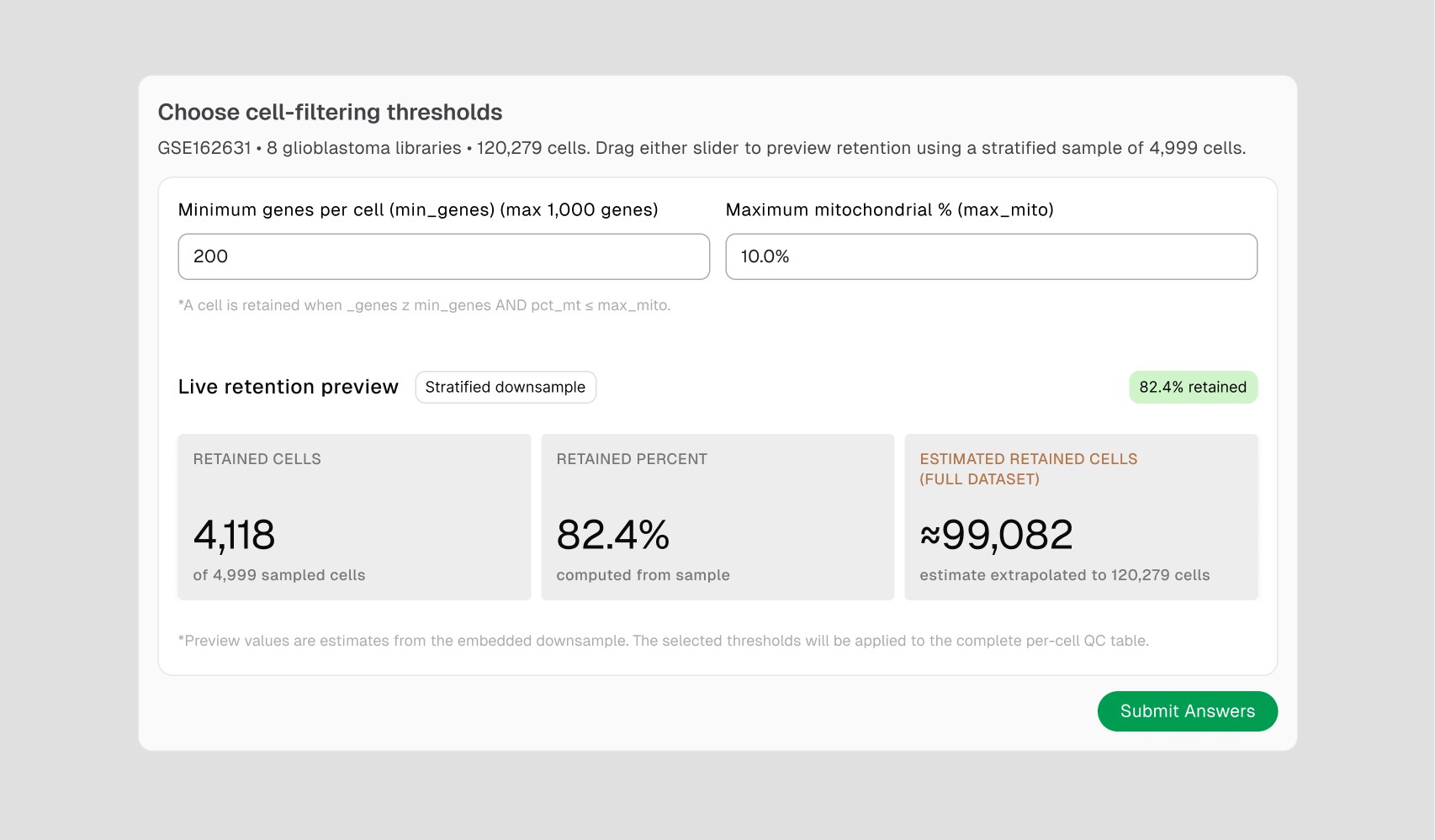Click the "RETAINED CELLS" card title
The width and height of the screenshot is (1435, 840).
tap(257, 459)
